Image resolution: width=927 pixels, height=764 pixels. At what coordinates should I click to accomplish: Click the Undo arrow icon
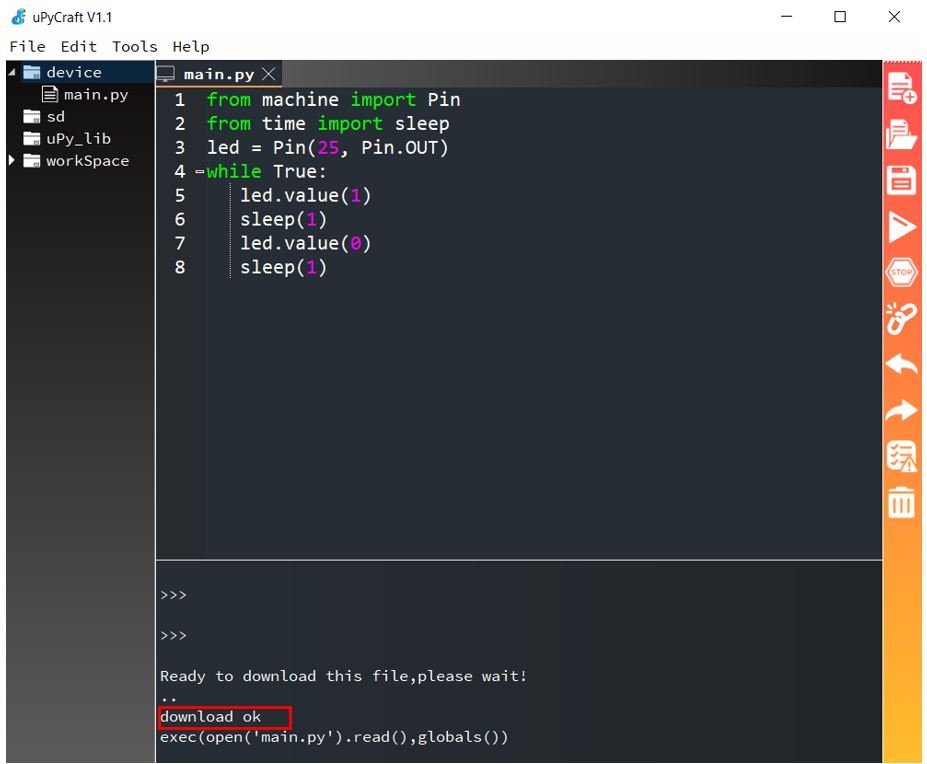901,364
